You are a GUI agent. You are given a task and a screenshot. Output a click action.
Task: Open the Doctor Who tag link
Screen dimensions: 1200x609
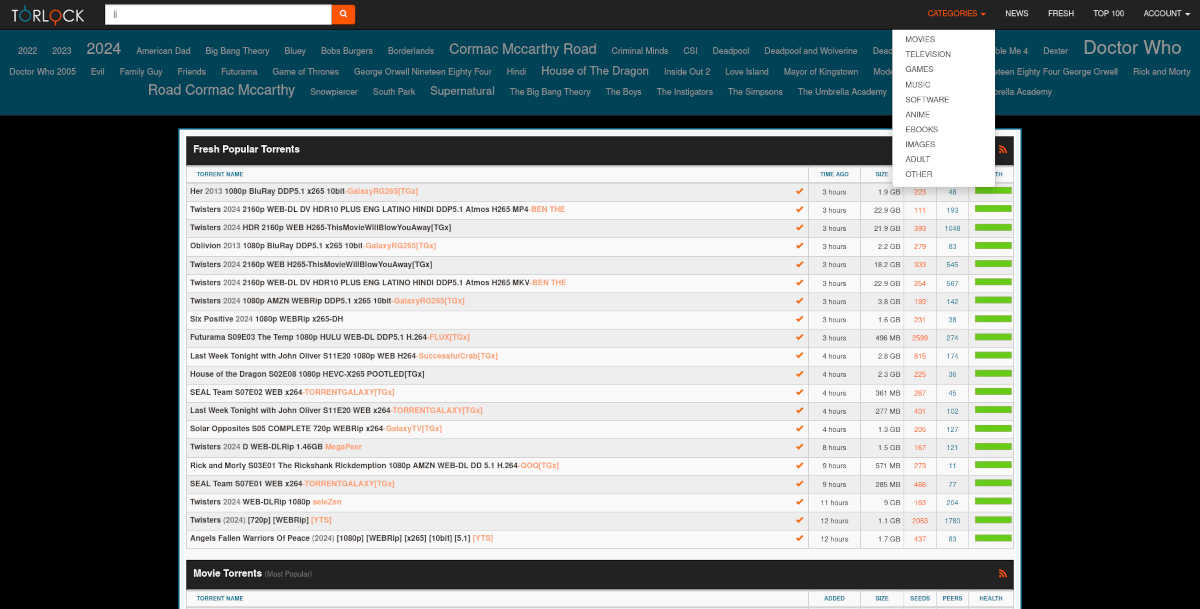click(x=1132, y=48)
